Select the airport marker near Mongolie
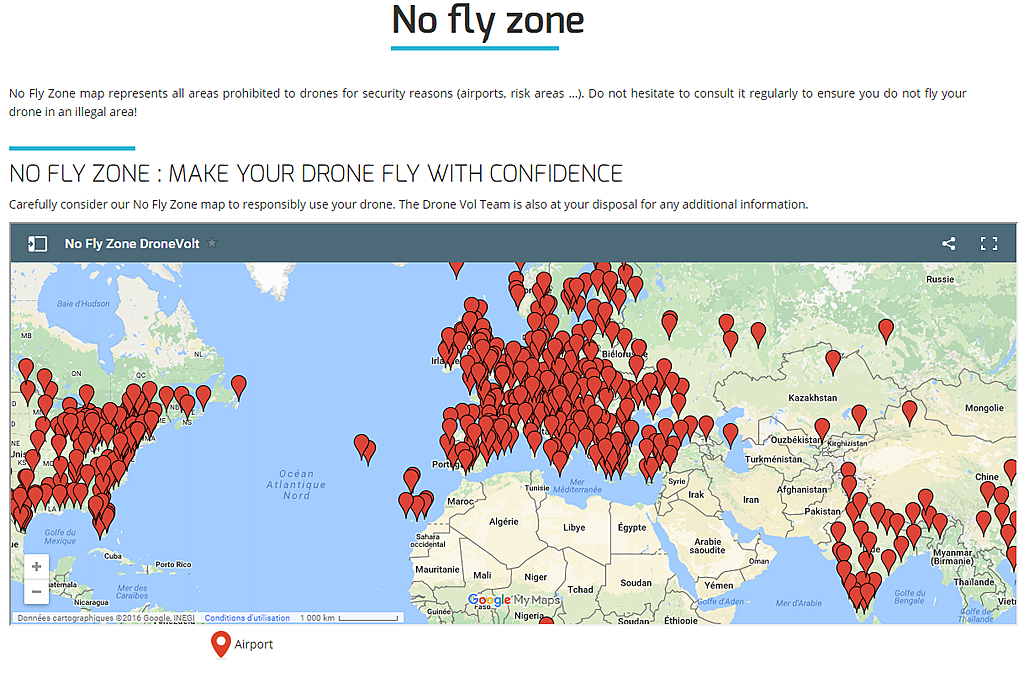 909,413
